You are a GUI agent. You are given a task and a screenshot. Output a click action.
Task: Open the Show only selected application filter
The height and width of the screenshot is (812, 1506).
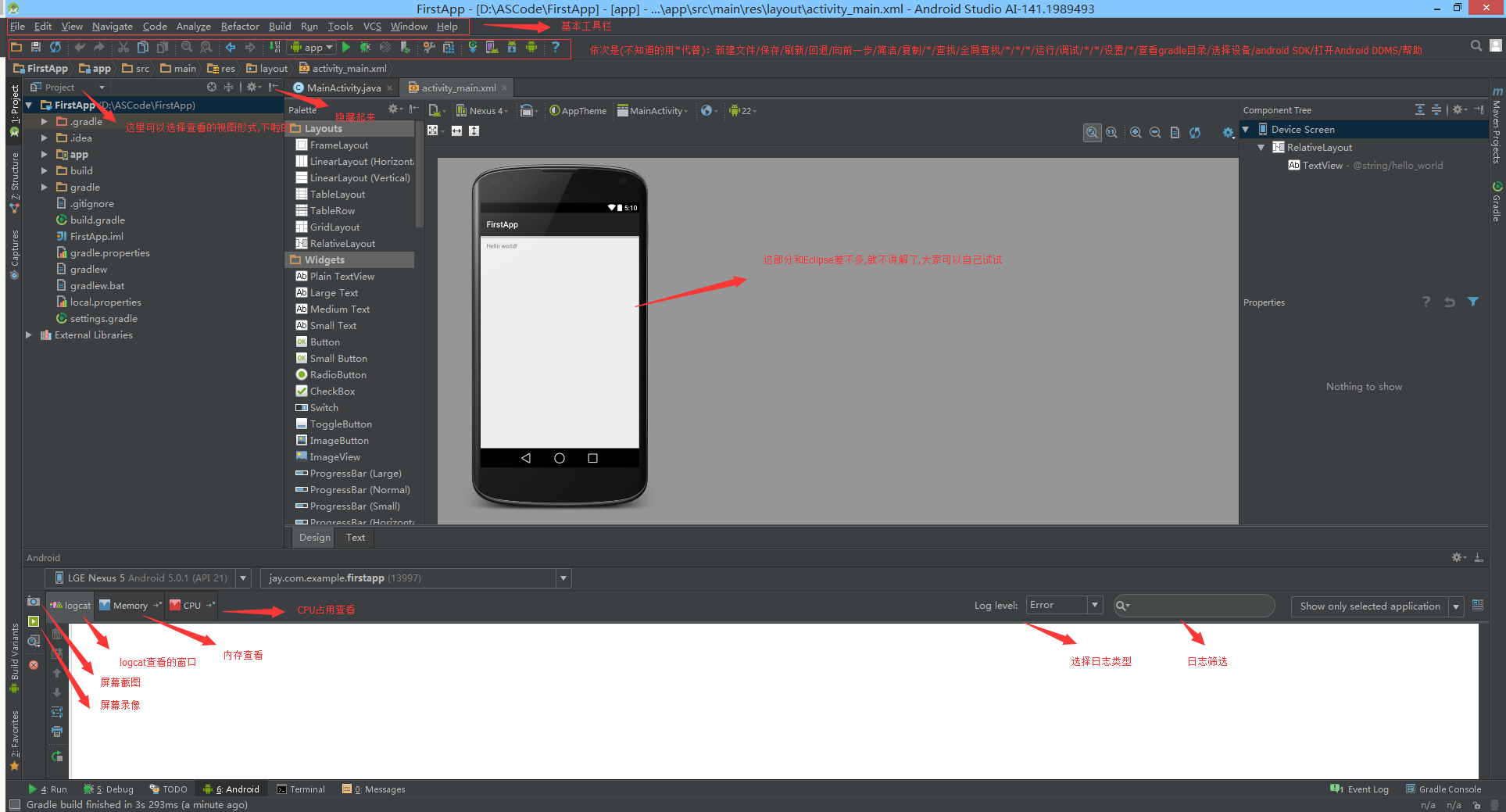coord(1369,606)
